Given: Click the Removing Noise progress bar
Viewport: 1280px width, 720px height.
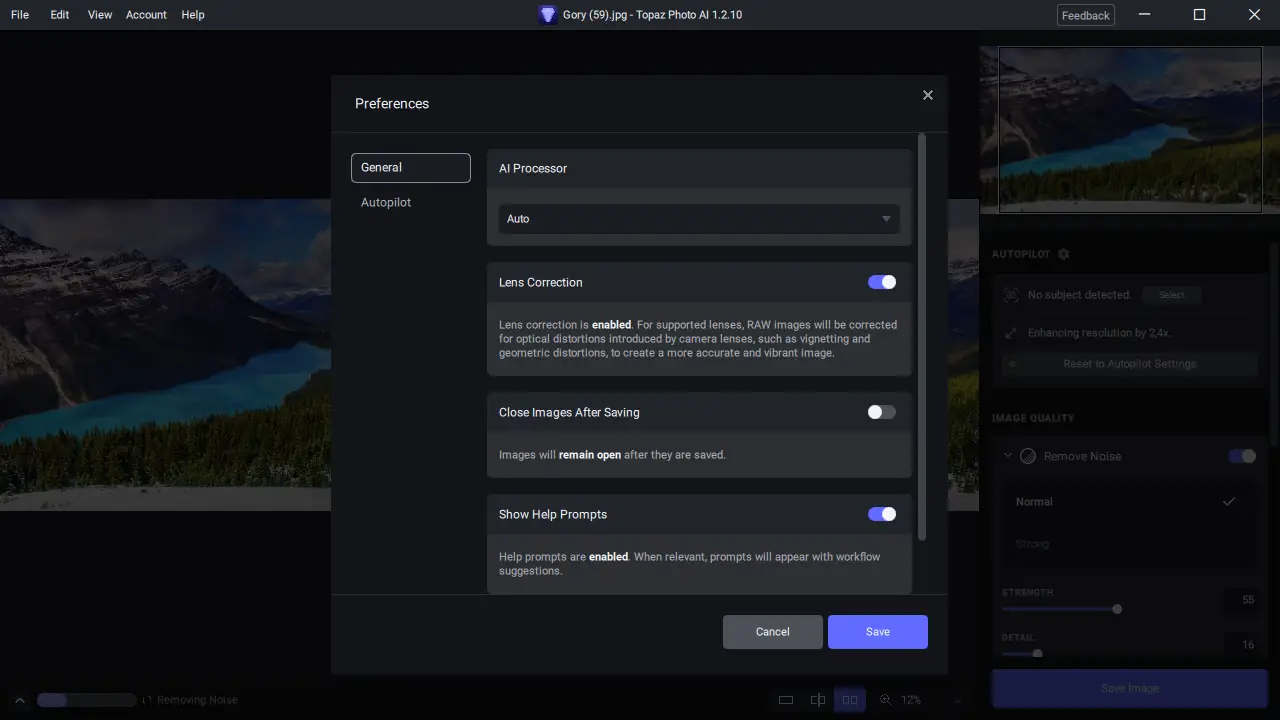Looking at the screenshot, I should 86,700.
